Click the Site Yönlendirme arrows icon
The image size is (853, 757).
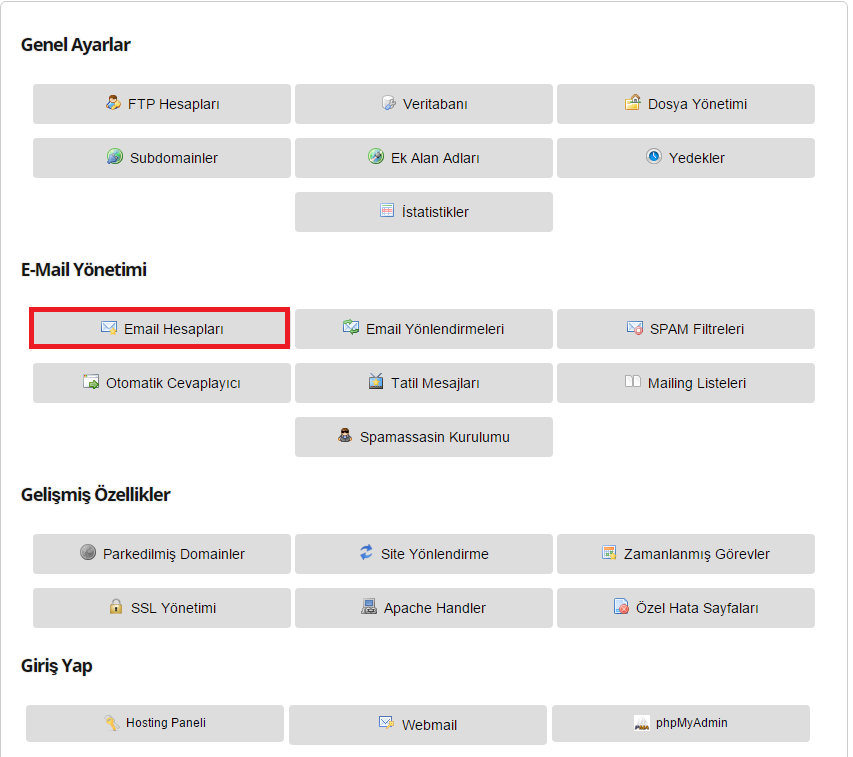click(366, 553)
